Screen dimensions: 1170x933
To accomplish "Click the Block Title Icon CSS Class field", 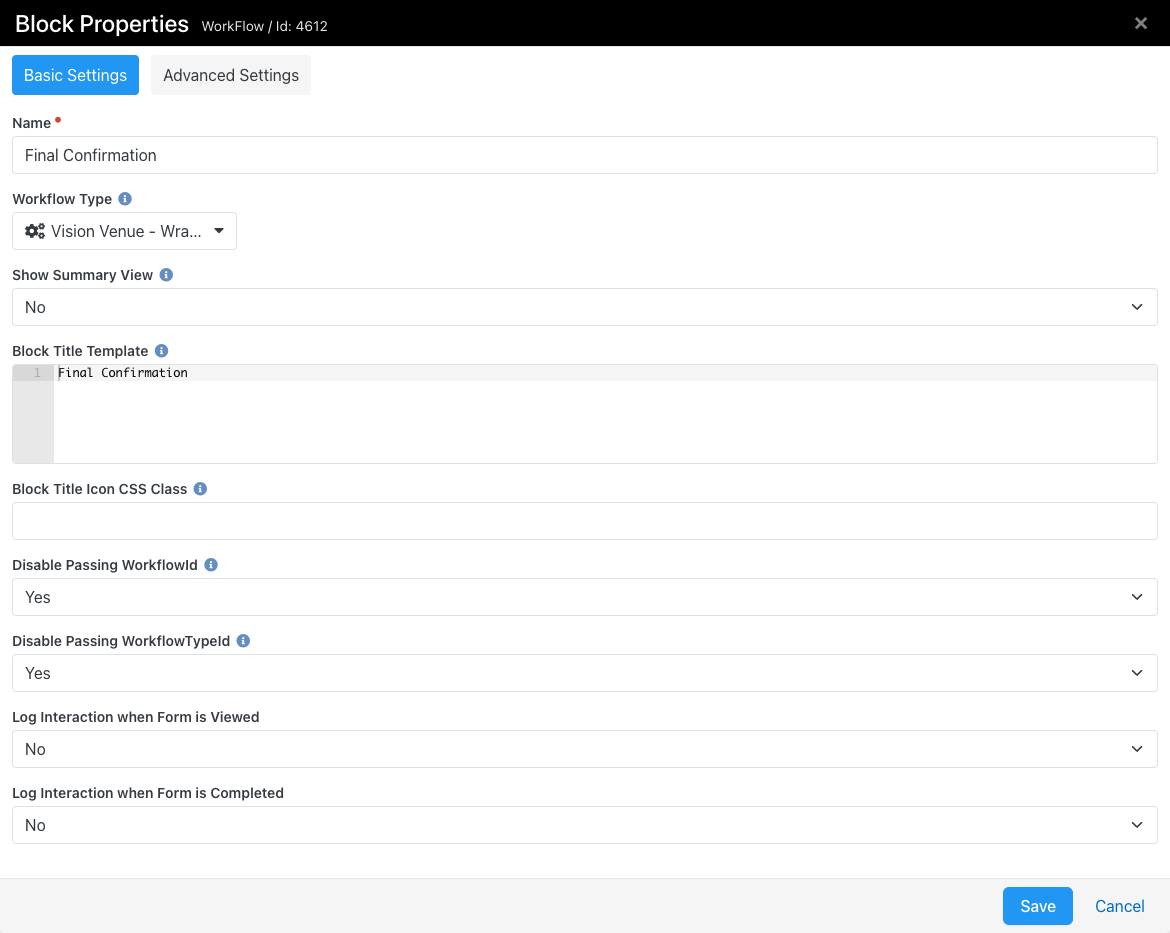I will [x=585, y=521].
